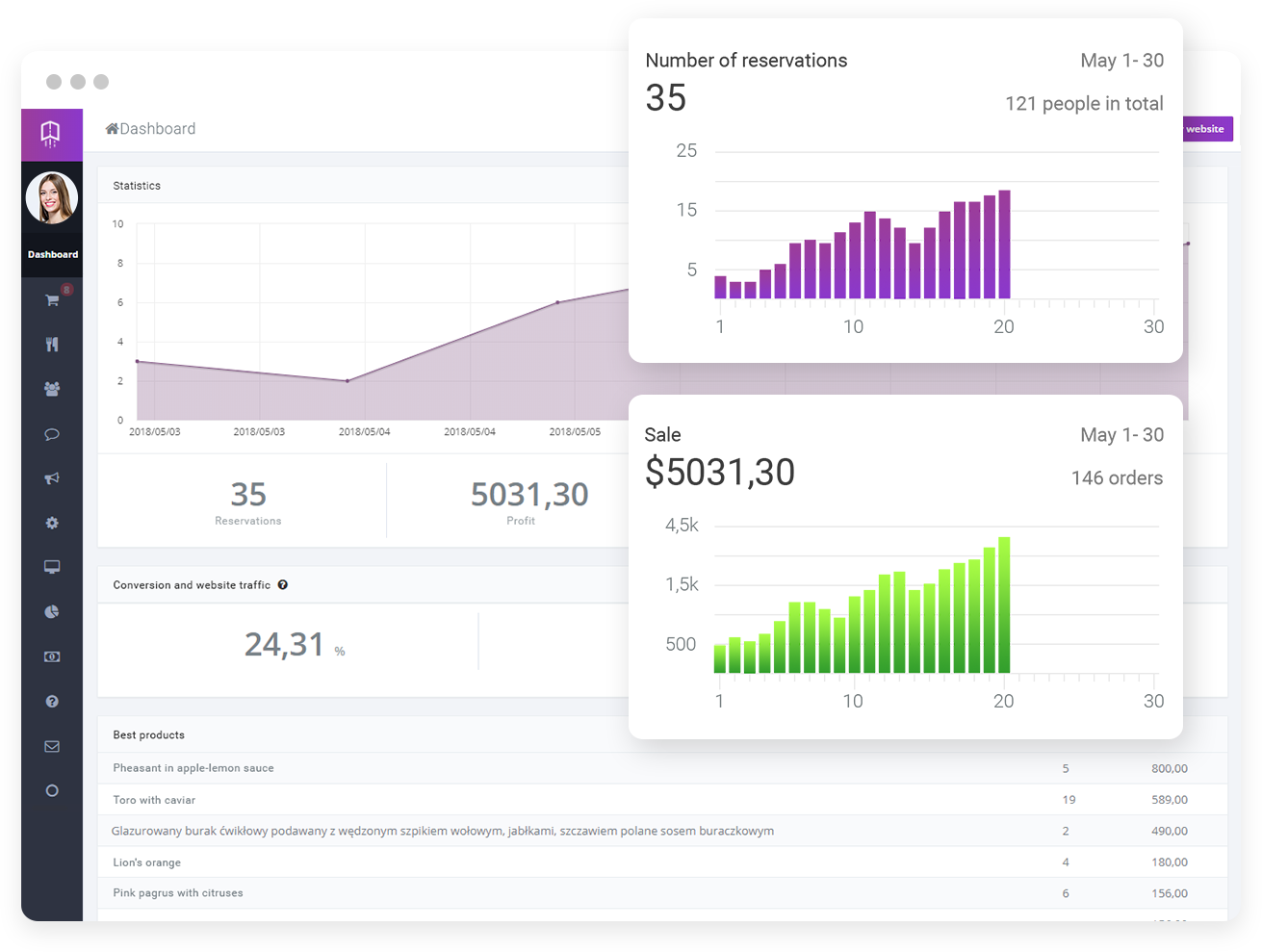
Task: Click the home icon beside Dashboard
Action: (112, 128)
